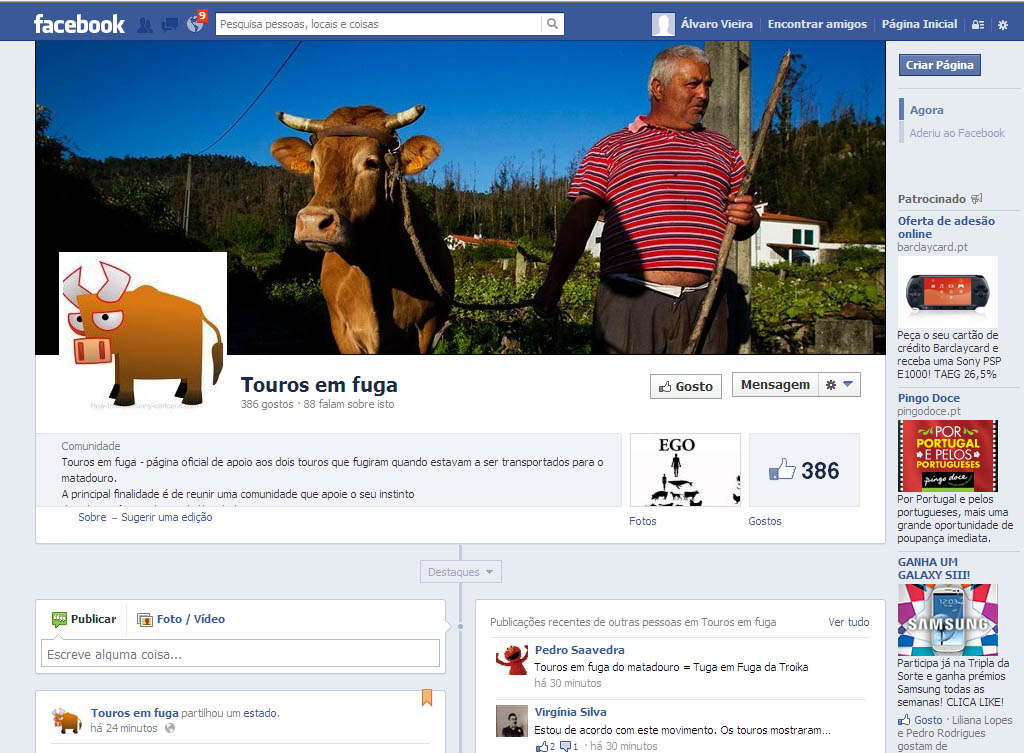Open privacy shortcuts lock icon

[x=978, y=25]
